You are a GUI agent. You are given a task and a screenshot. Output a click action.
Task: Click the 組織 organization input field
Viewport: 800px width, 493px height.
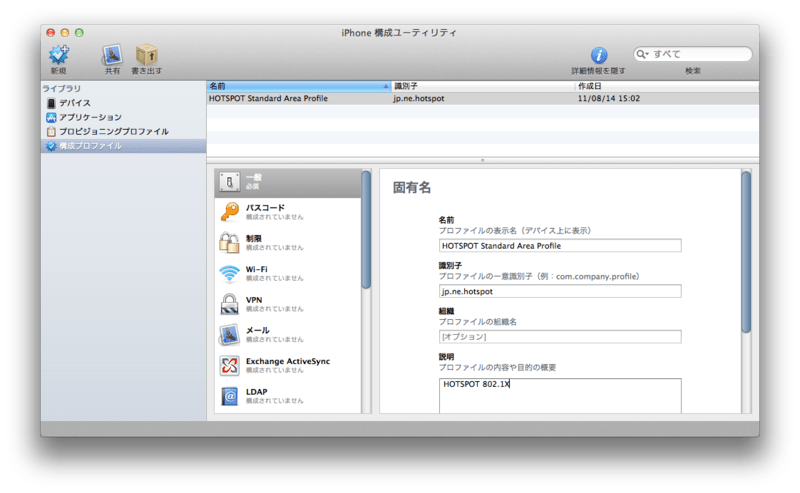click(560, 337)
